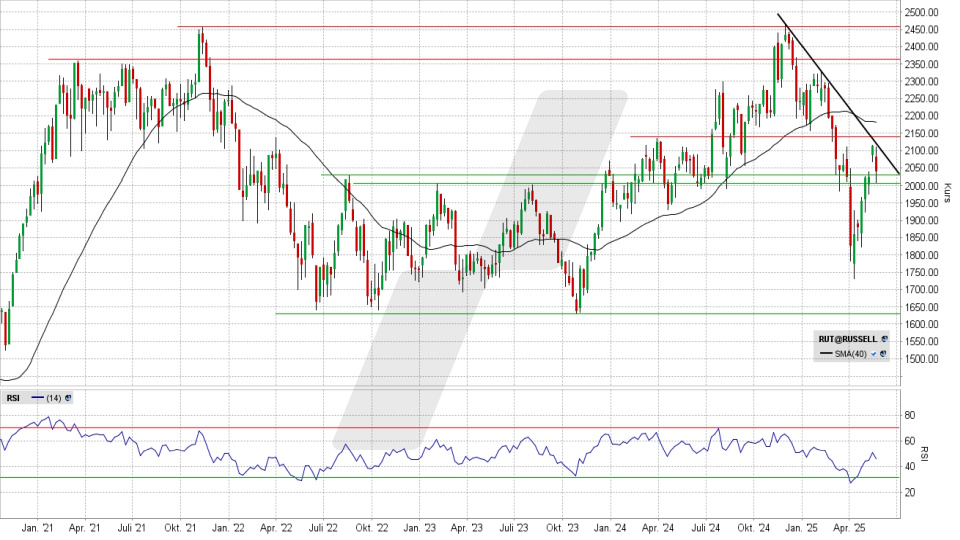
Task: Click the RSI axis value 80
Action: pyautogui.click(x=910, y=416)
